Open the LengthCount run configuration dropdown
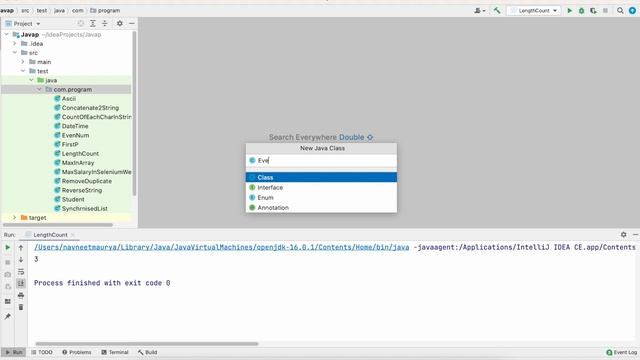The width and height of the screenshot is (640, 360). [534, 11]
